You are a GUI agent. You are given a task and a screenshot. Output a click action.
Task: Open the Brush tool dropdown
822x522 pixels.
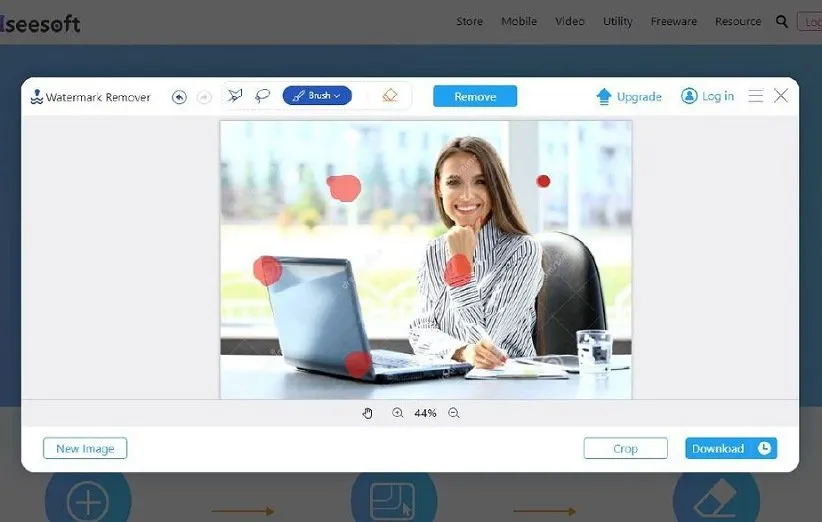(317, 96)
